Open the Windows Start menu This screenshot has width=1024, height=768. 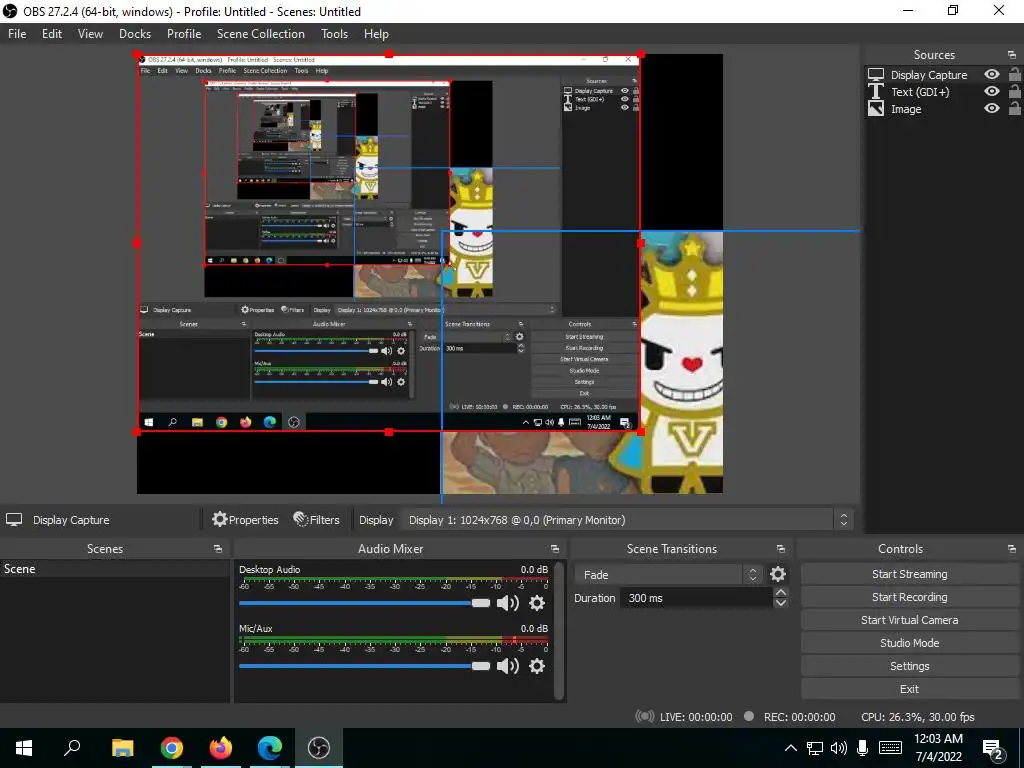[24, 748]
